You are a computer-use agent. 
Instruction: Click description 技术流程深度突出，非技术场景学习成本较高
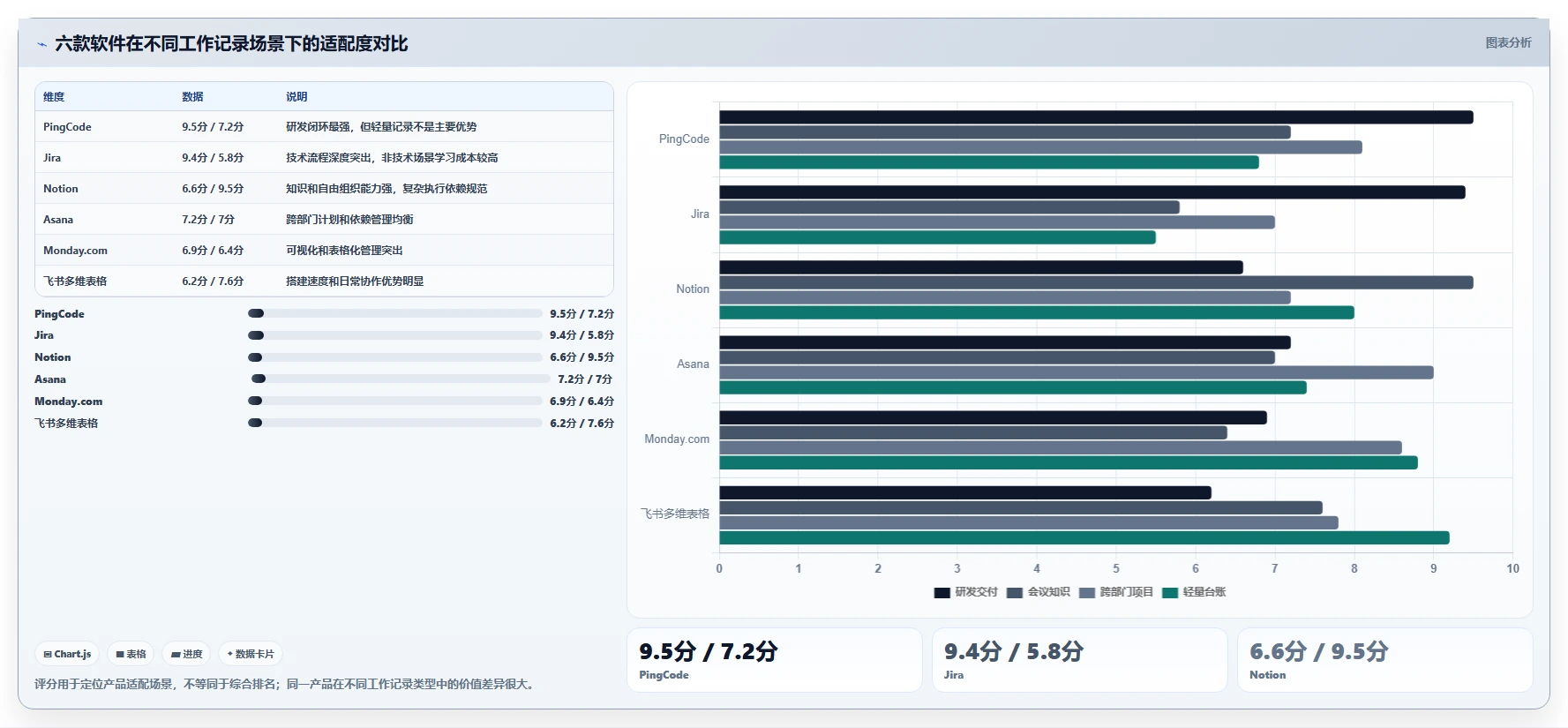coord(392,158)
